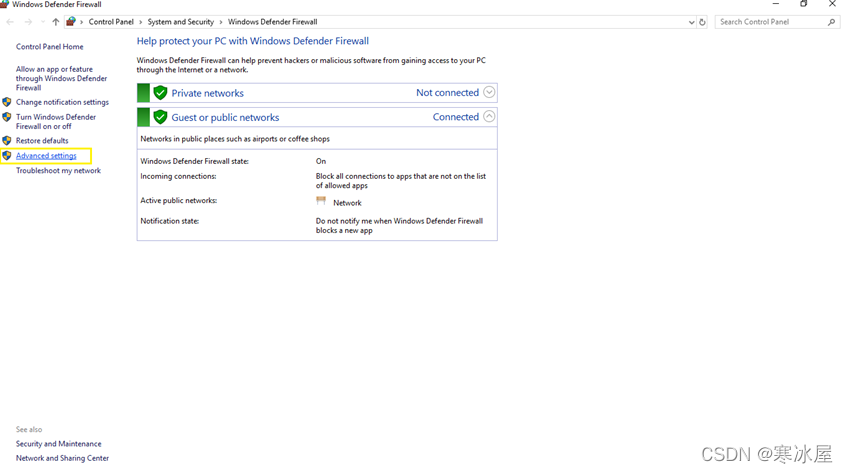The width and height of the screenshot is (848, 473).
Task: Click the Control Panel icon in address bar
Action: pyautogui.click(x=71, y=22)
